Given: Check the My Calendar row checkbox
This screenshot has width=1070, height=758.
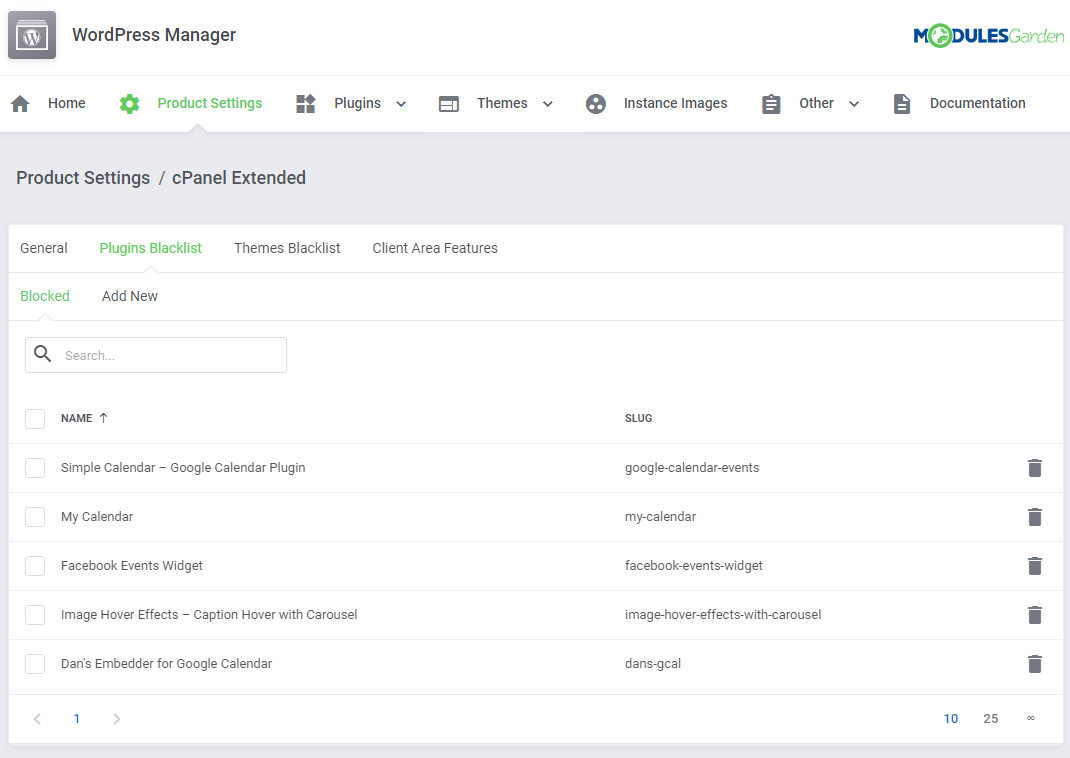Looking at the screenshot, I should (x=35, y=517).
